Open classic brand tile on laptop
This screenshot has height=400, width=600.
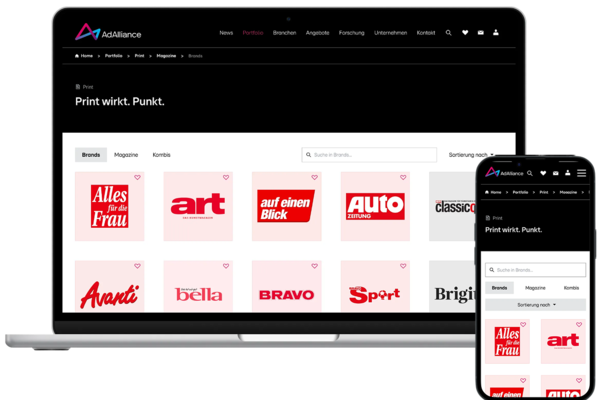[x=452, y=207]
